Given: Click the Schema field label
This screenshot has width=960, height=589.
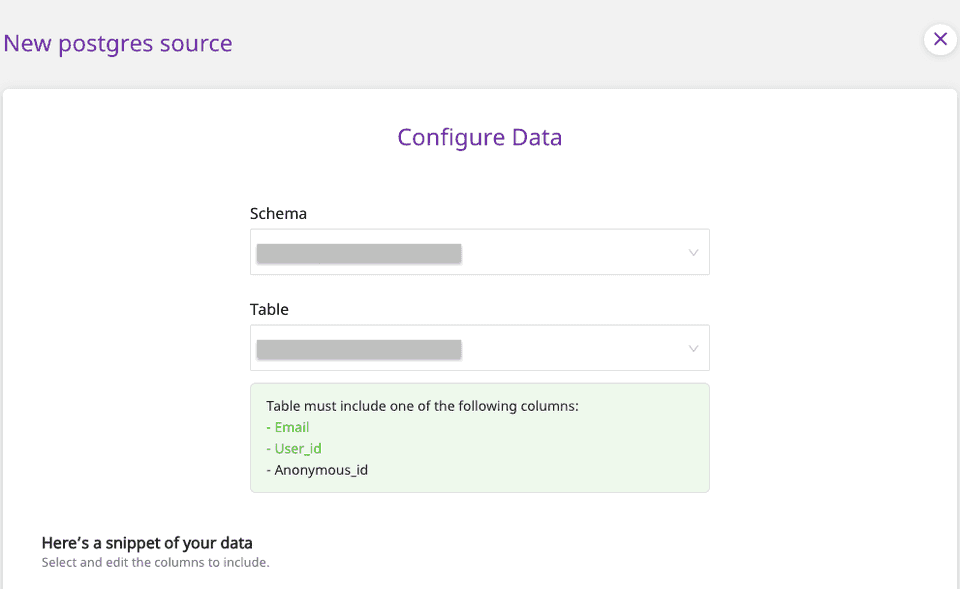Looking at the screenshot, I should point(278,213).
